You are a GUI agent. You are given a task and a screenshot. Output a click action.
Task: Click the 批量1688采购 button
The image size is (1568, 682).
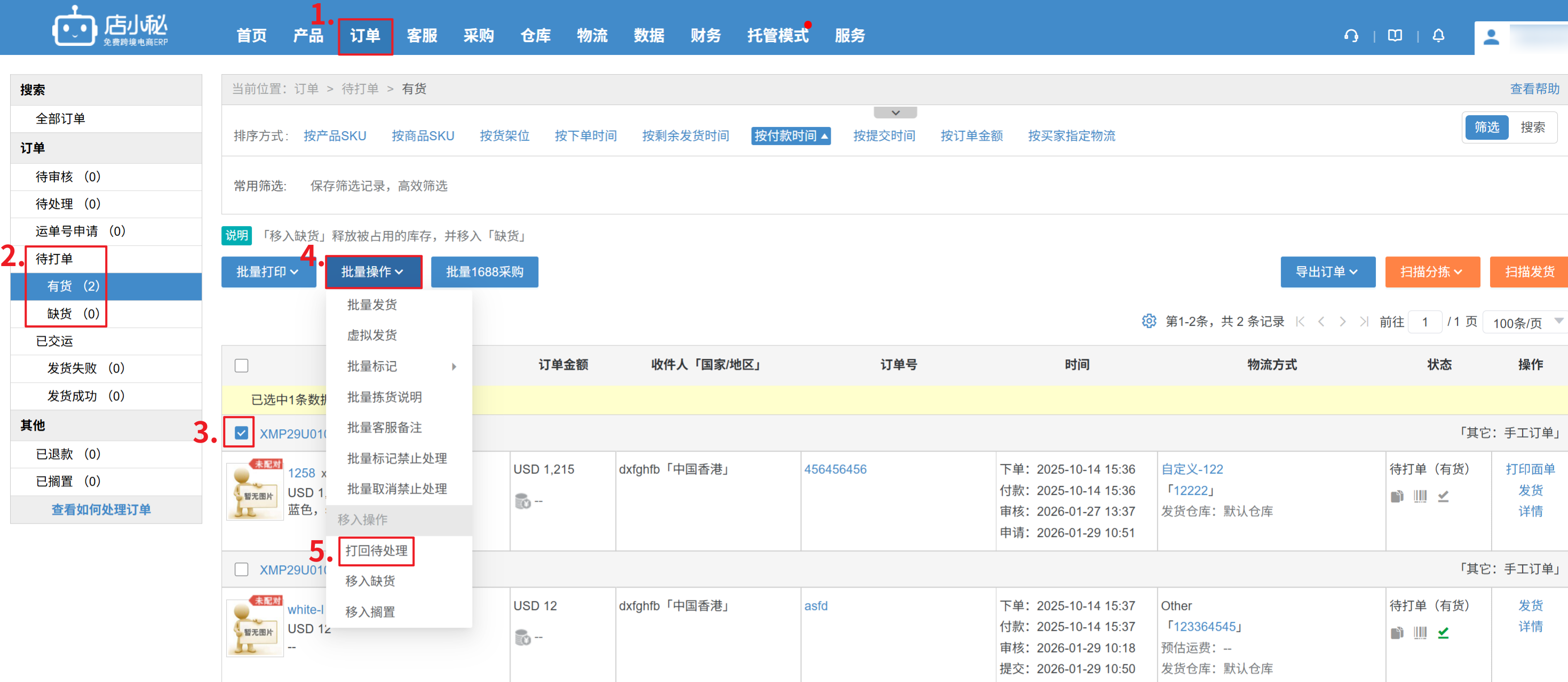coord(484,272)
